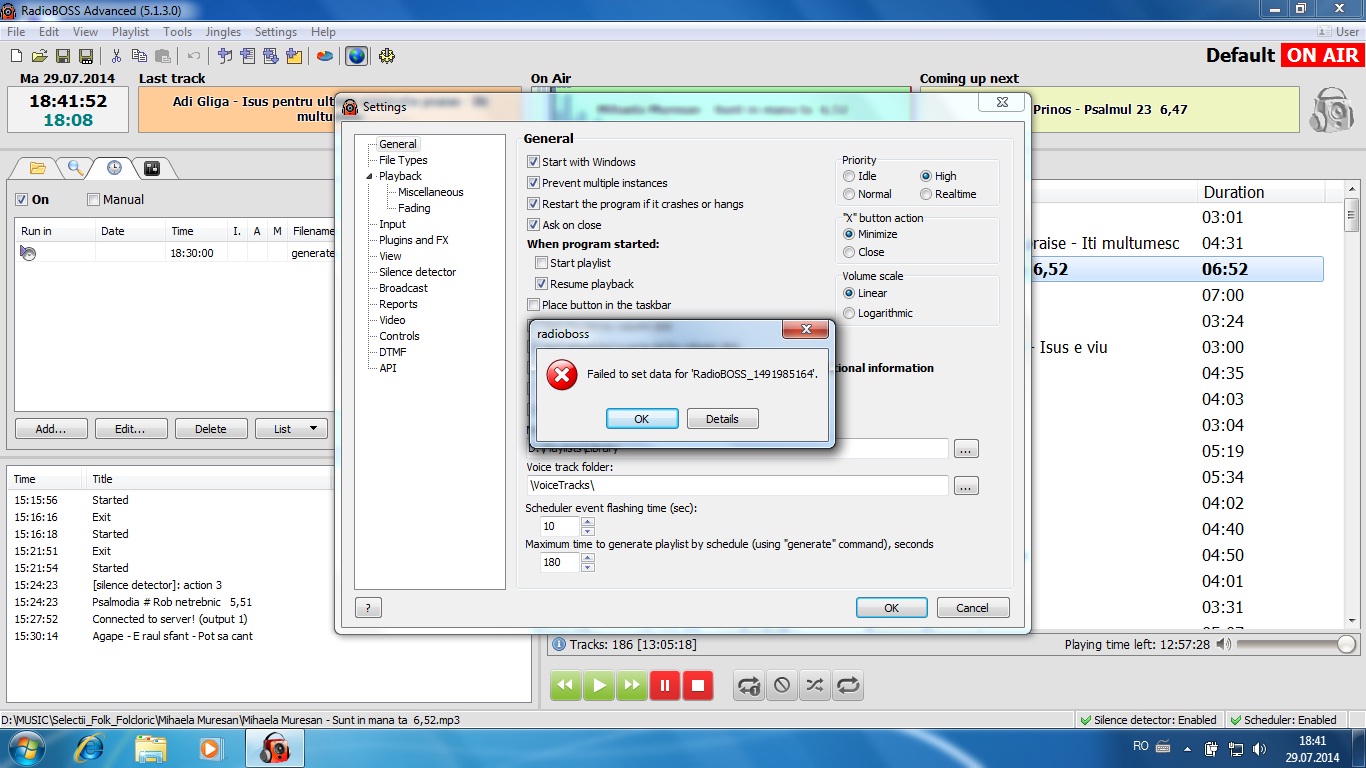Screen dimensions: 1366x768
Task: Open the pie chart report icon
Action: click(x=325, y=56)
